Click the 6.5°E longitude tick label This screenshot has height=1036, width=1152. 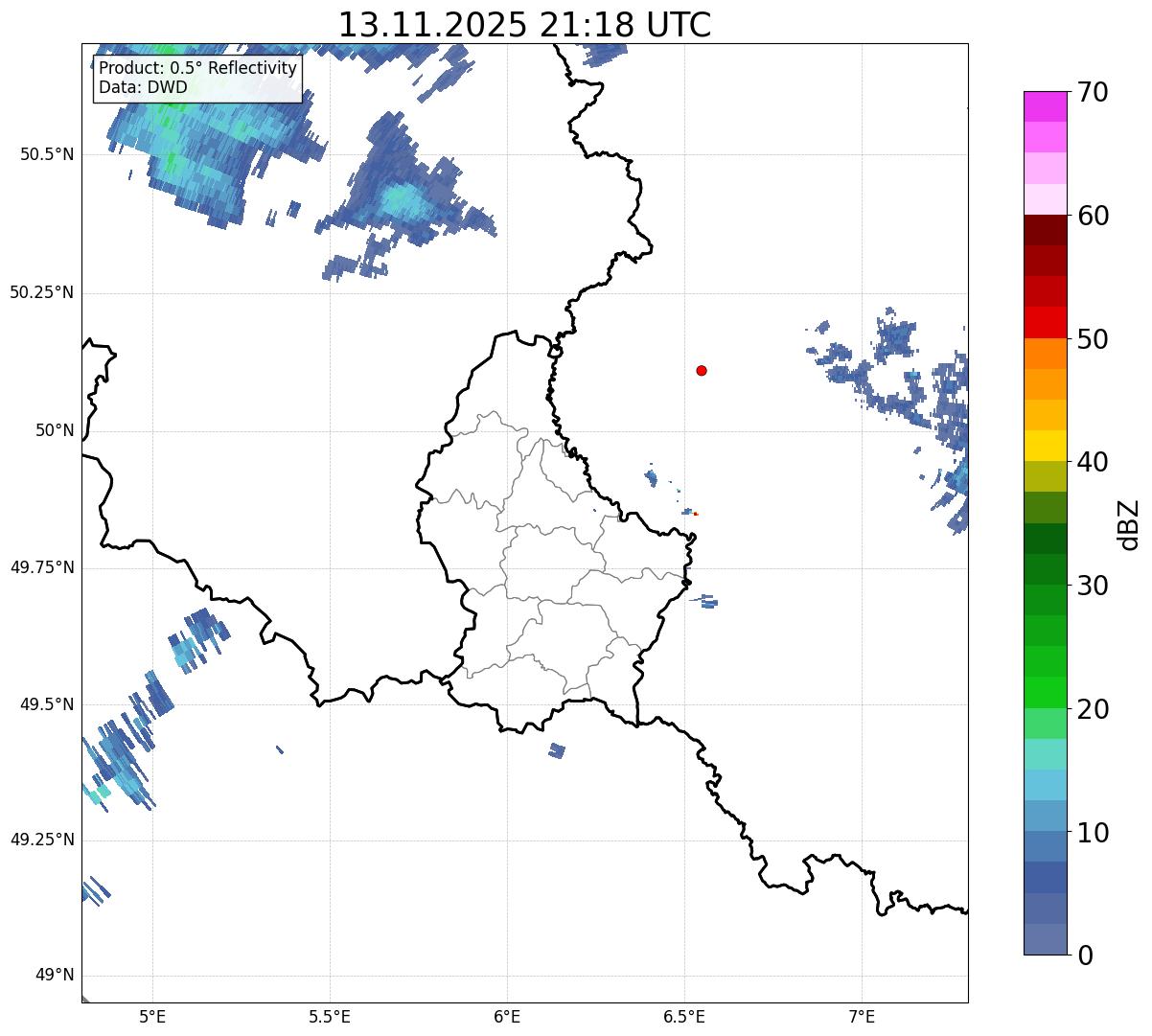(x=684, y=1016)
